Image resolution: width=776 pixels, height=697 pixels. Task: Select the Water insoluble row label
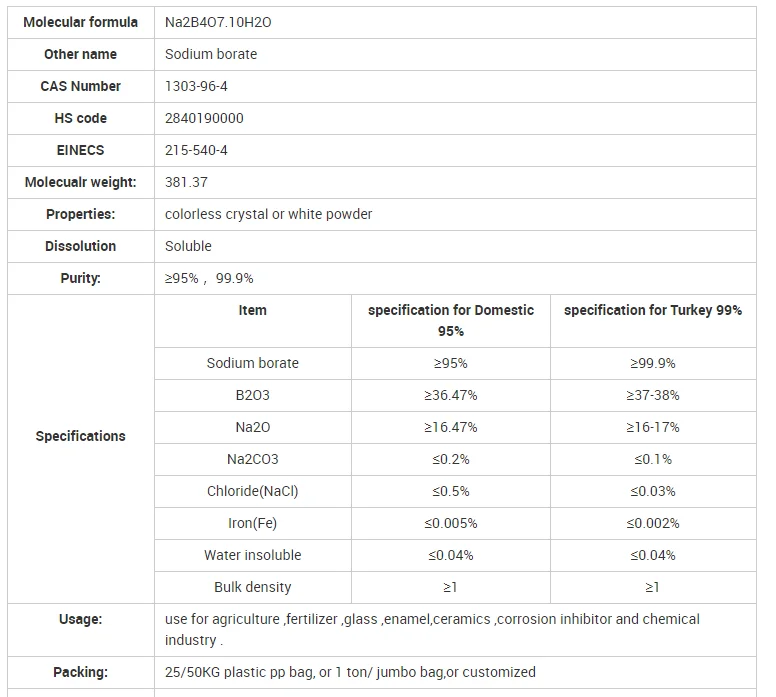click(x=252, y=555)
